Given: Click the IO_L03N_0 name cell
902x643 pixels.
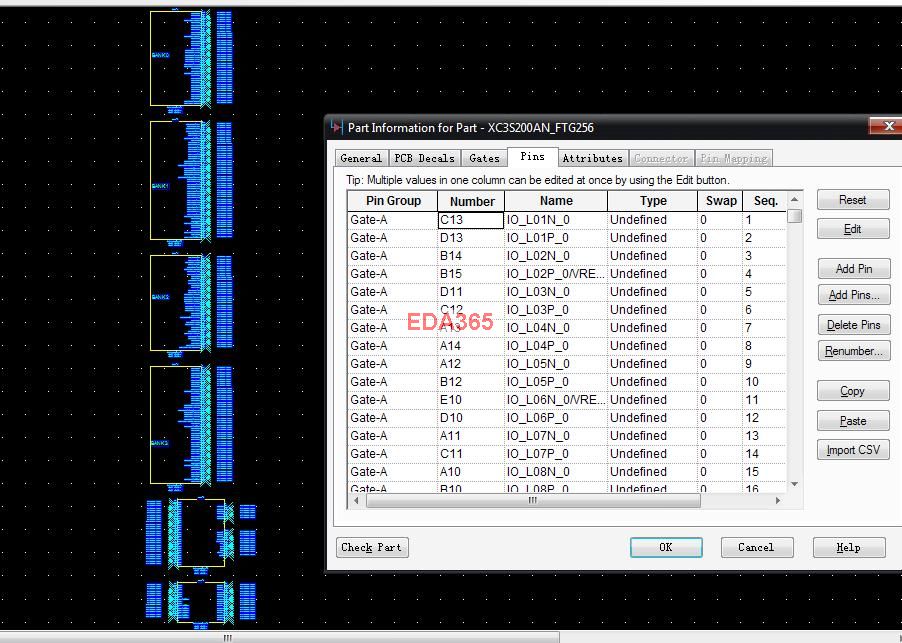Looking at the screenshot, I should (x=556, y=292).
